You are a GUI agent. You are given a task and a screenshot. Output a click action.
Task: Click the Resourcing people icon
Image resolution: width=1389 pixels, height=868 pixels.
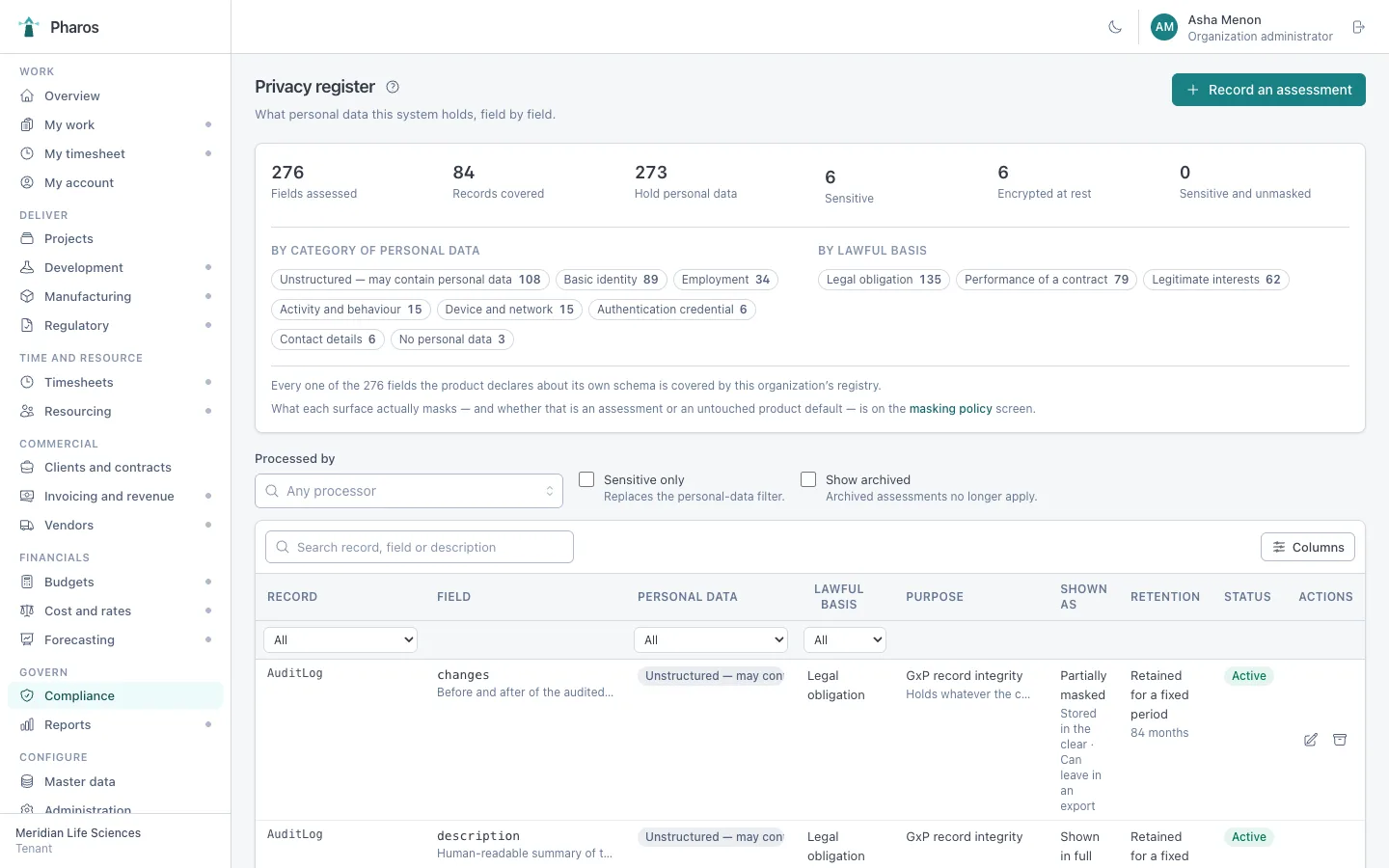coord(27,411)
